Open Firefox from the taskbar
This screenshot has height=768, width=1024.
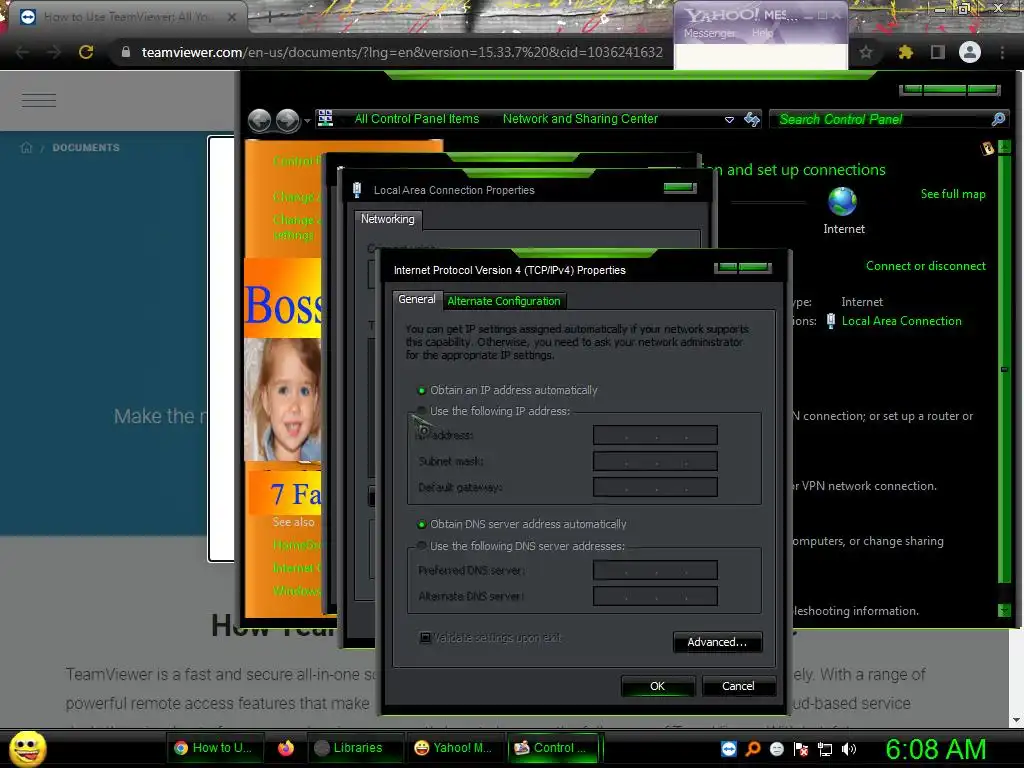(286, 748)
